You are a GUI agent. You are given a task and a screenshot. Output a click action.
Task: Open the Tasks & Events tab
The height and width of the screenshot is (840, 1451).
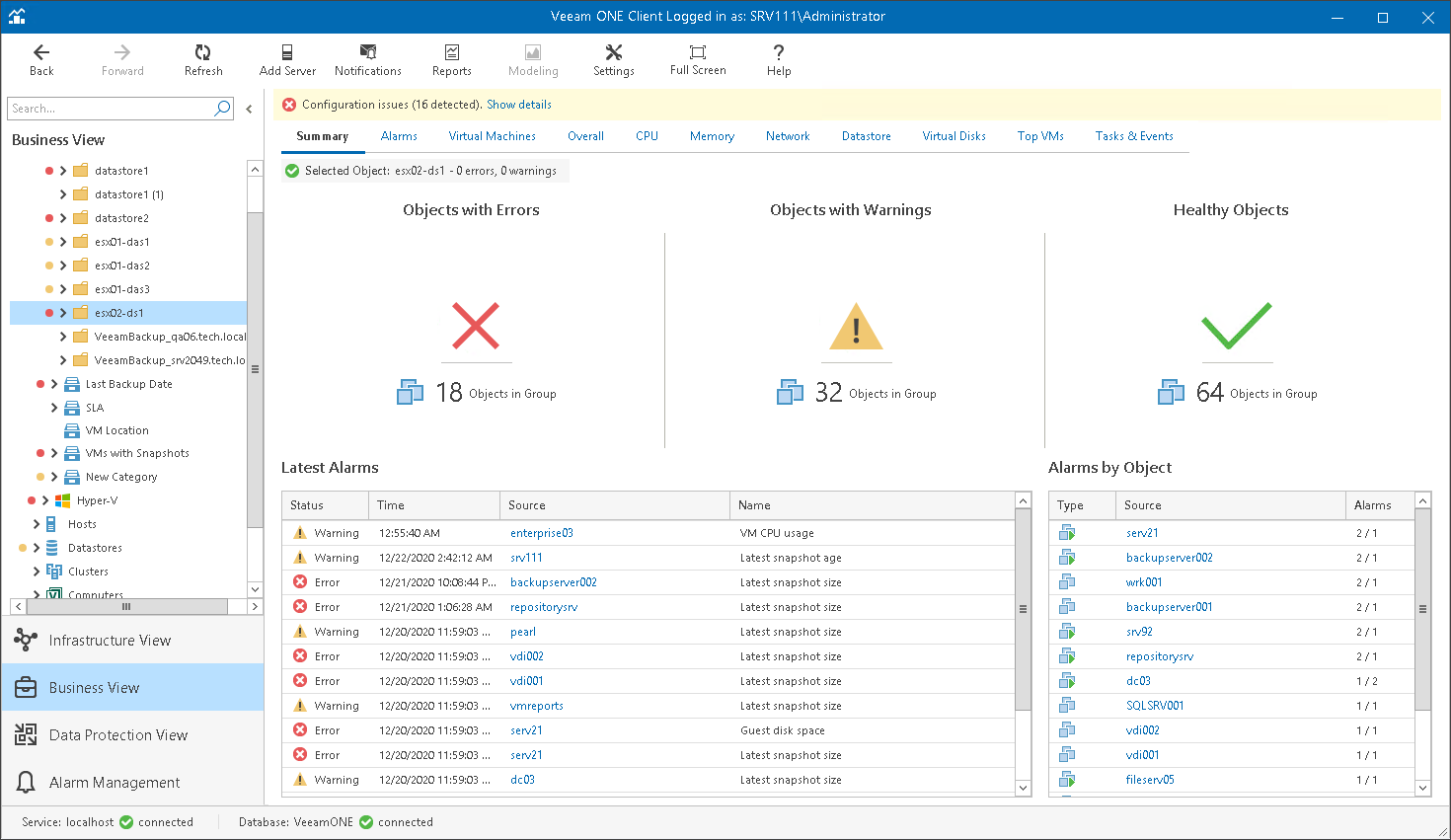[1133, 136]
